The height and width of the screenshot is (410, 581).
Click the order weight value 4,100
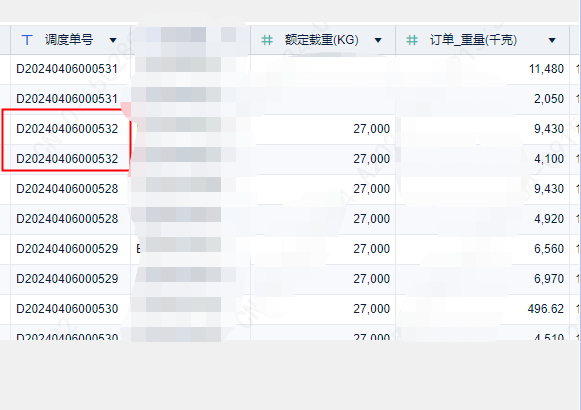pyautogui.click(x=549, y=159)
